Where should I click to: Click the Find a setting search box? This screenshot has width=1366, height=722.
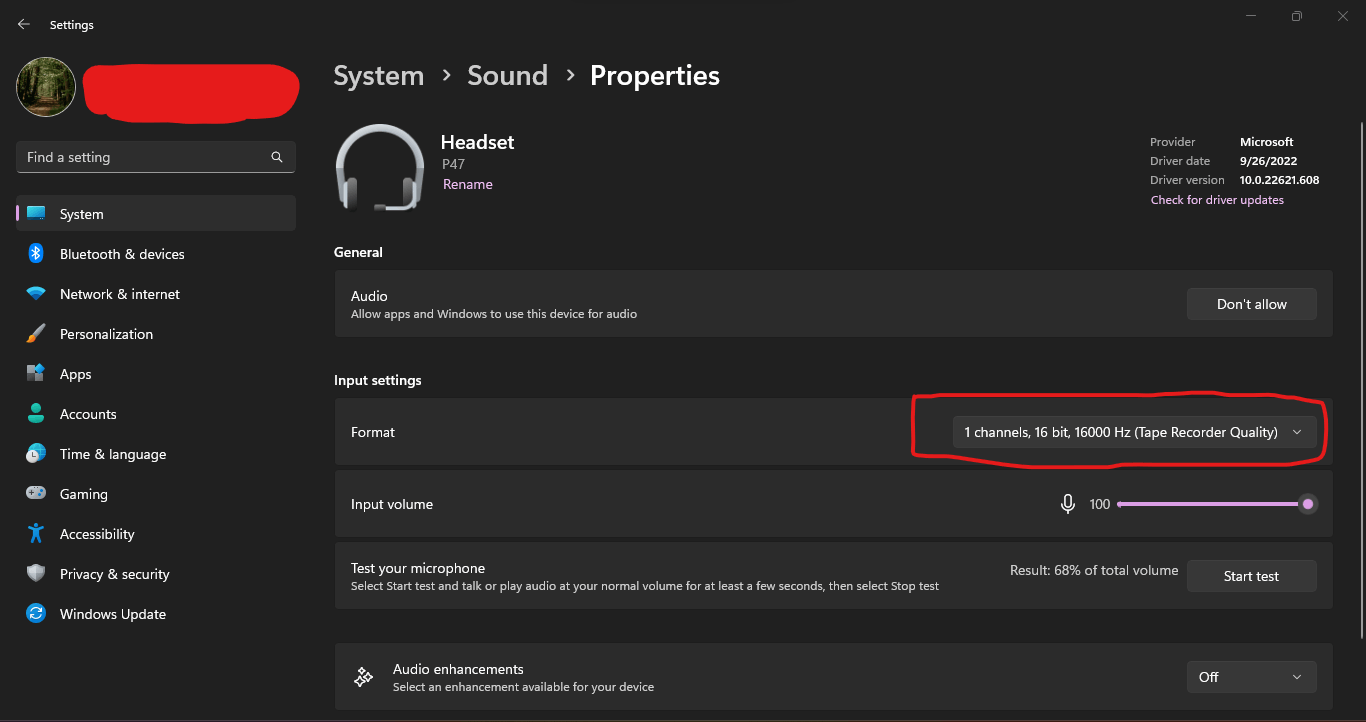pos(145,157)
